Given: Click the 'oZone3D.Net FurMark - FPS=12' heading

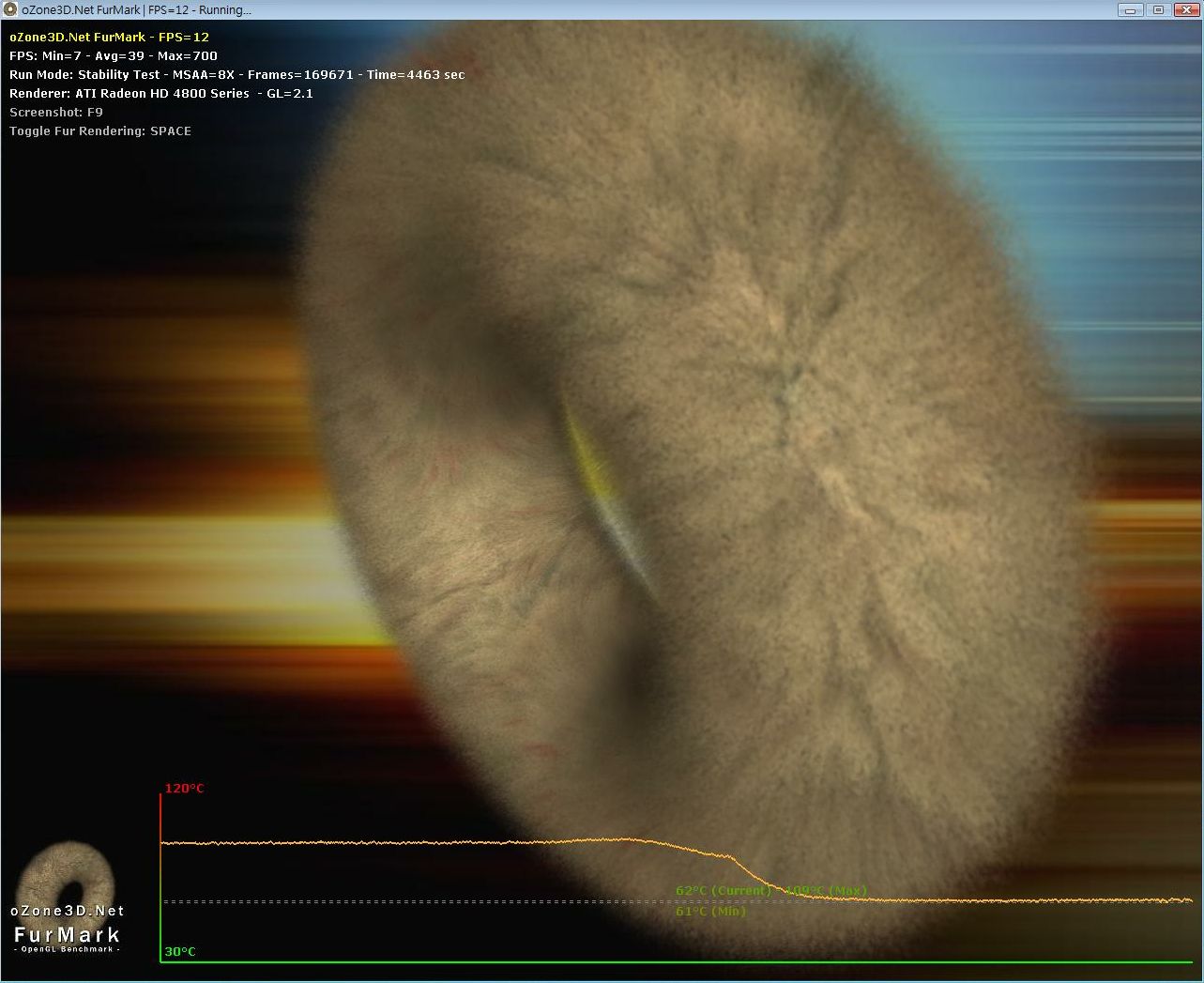Looking at the screenshot, I should coord(109,37).
